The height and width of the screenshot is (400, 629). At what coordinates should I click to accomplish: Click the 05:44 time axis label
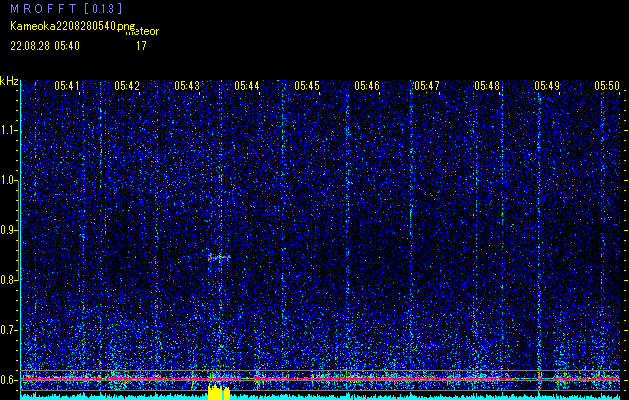coord(247,85)
